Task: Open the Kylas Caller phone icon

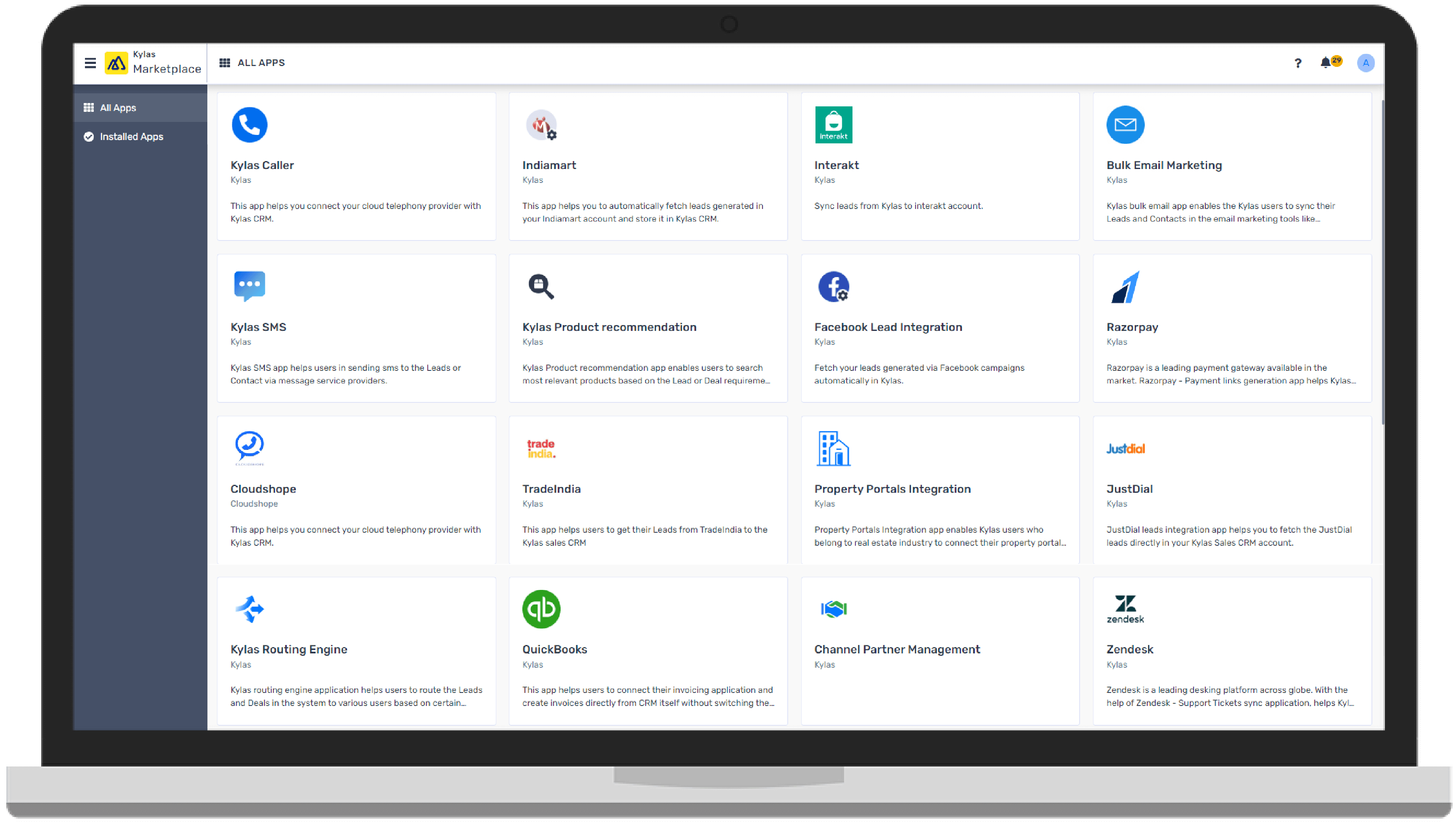Action: click(249, 124)
